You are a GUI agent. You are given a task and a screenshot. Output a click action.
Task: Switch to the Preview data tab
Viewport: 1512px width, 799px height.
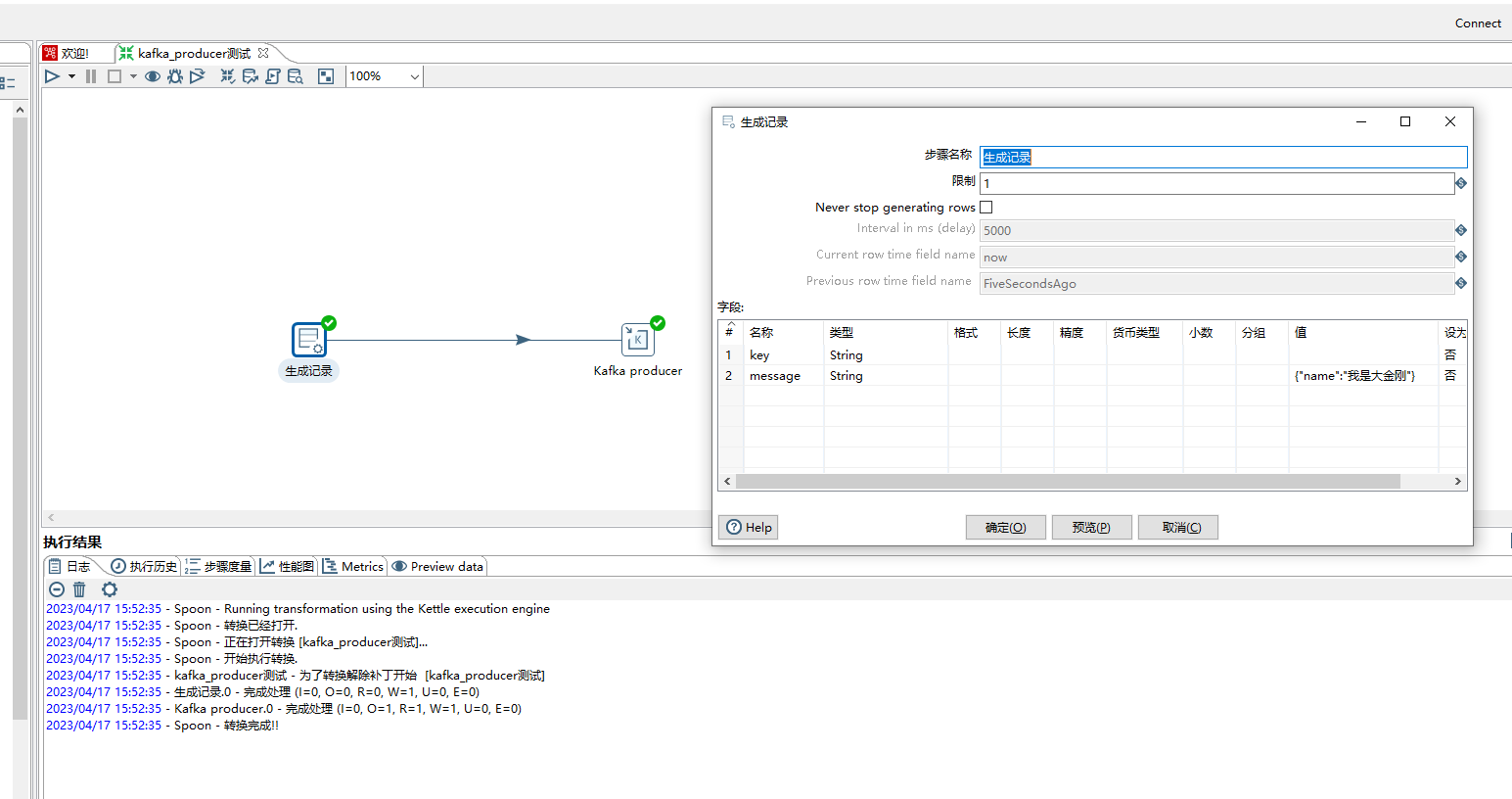[436, 566]
